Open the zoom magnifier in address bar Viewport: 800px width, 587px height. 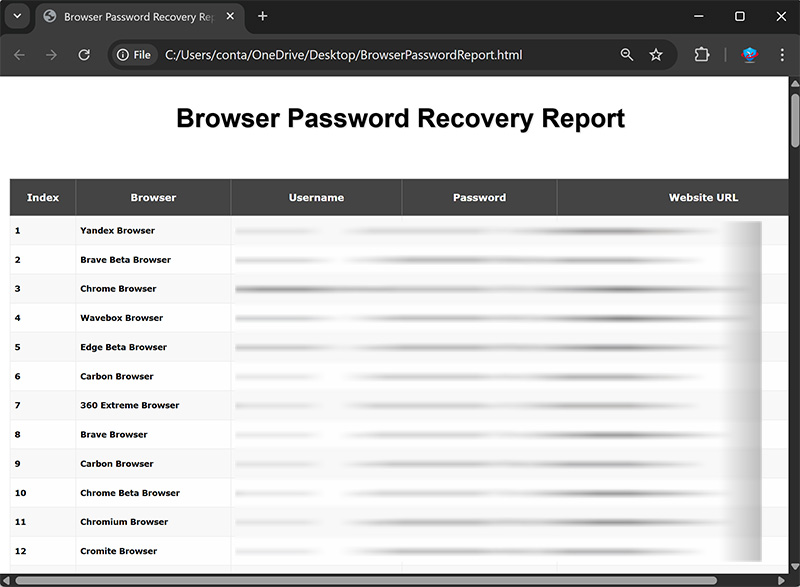point(627,55)
